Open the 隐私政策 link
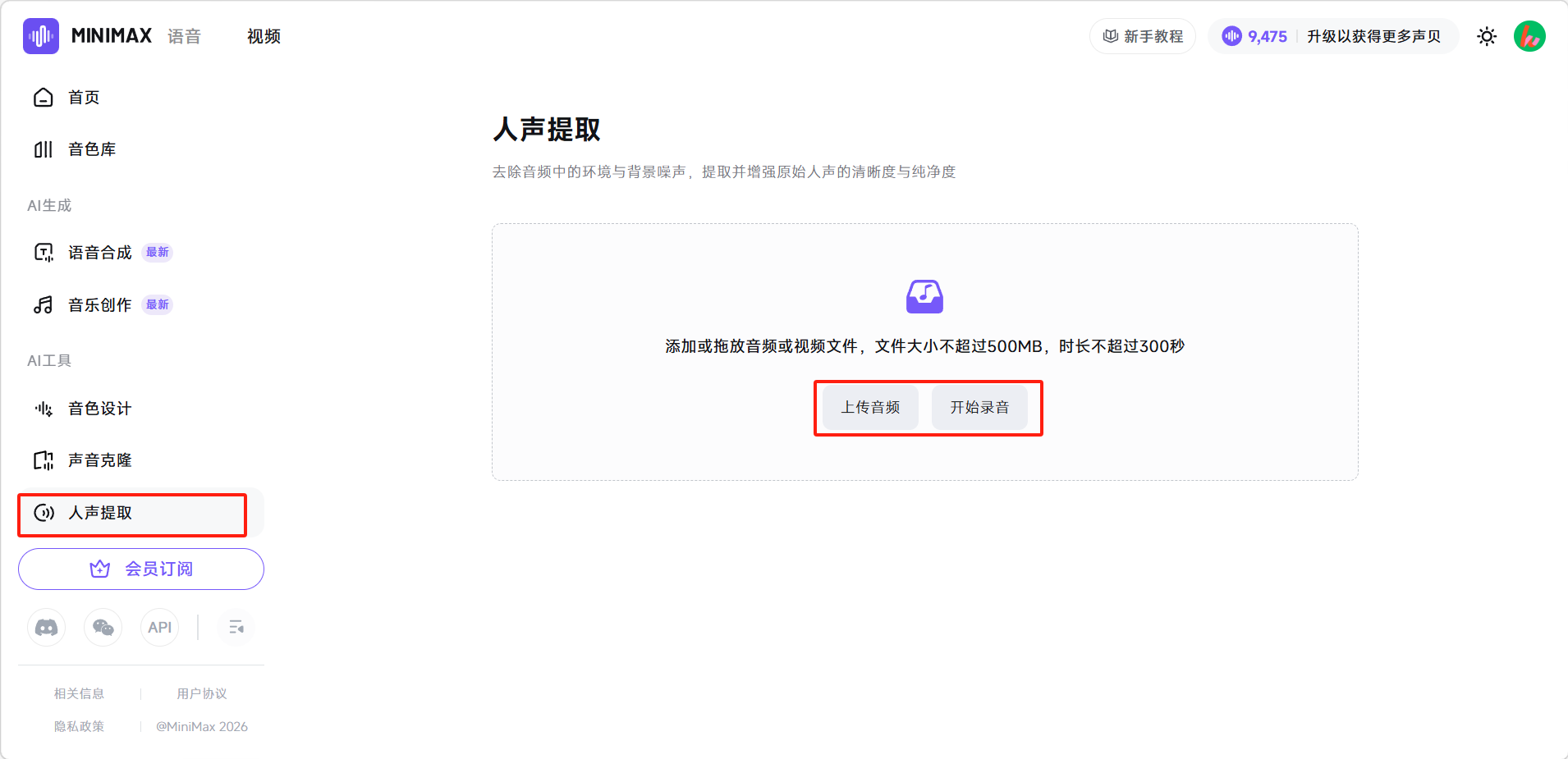1568x759 pixels. 79,726
